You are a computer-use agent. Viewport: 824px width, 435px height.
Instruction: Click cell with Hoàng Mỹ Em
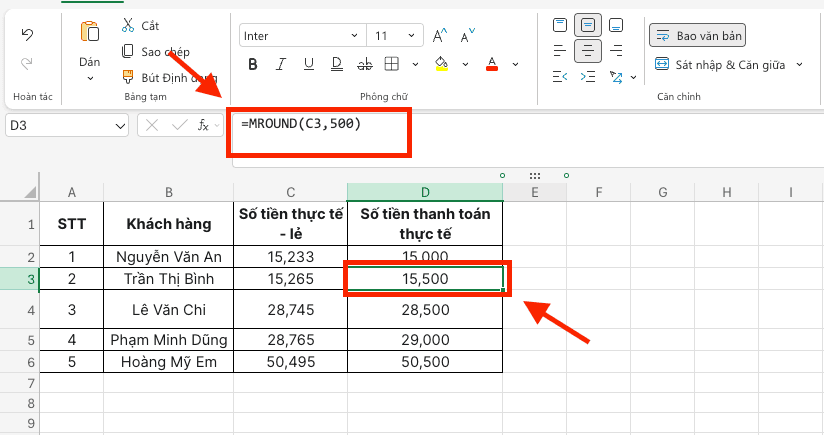click(169, 362)
